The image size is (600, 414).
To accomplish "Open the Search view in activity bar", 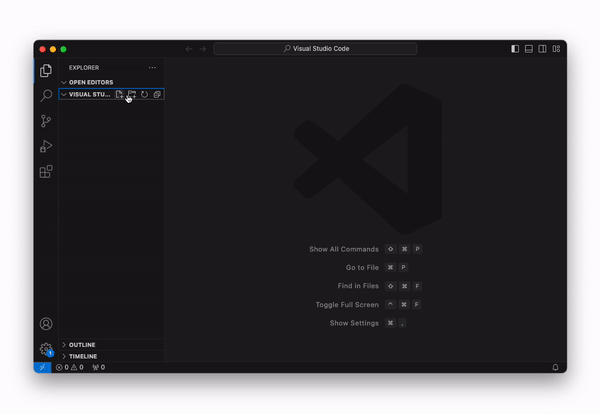I will click(46, 96).
